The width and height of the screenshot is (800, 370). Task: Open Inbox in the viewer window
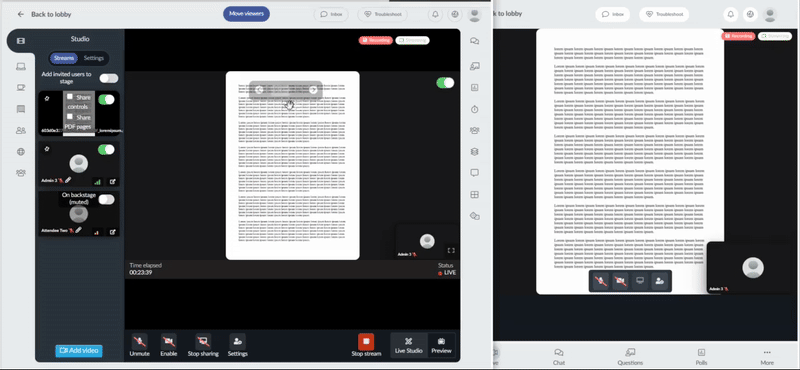pos(612,14)
